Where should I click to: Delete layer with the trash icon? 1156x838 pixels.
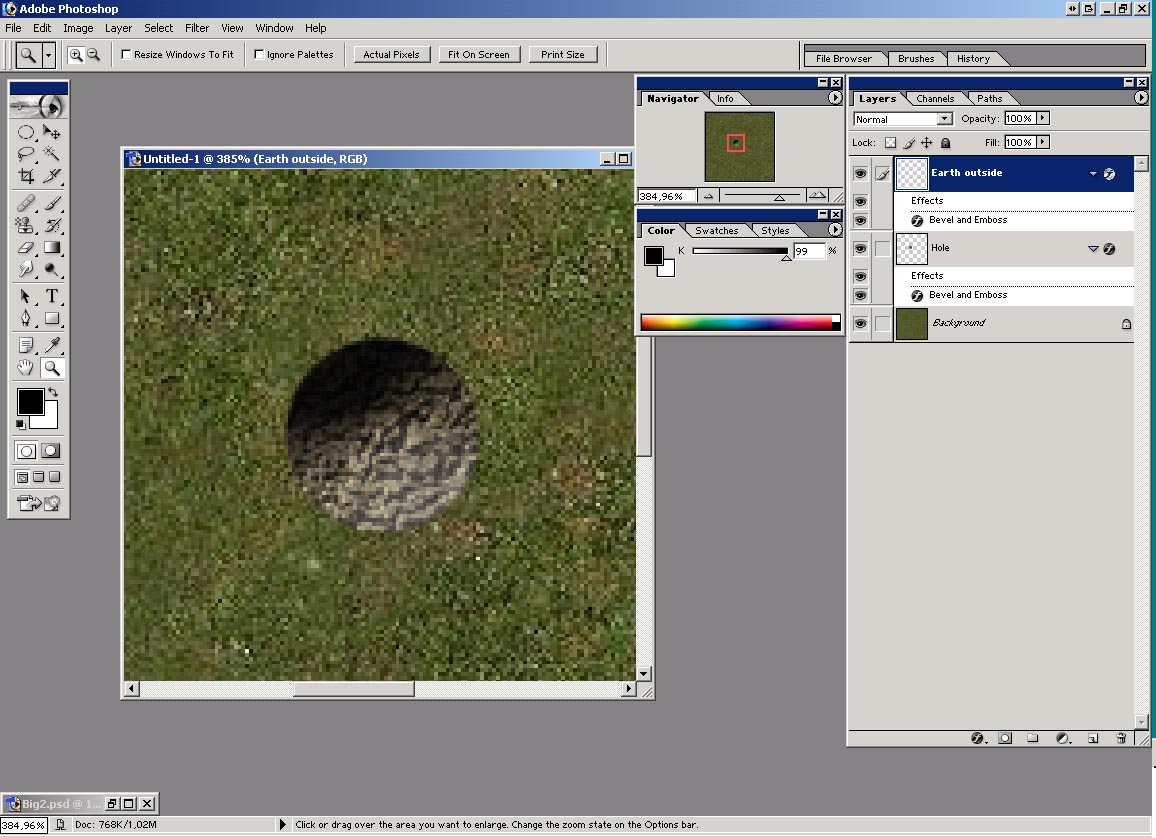(1121, 738)
